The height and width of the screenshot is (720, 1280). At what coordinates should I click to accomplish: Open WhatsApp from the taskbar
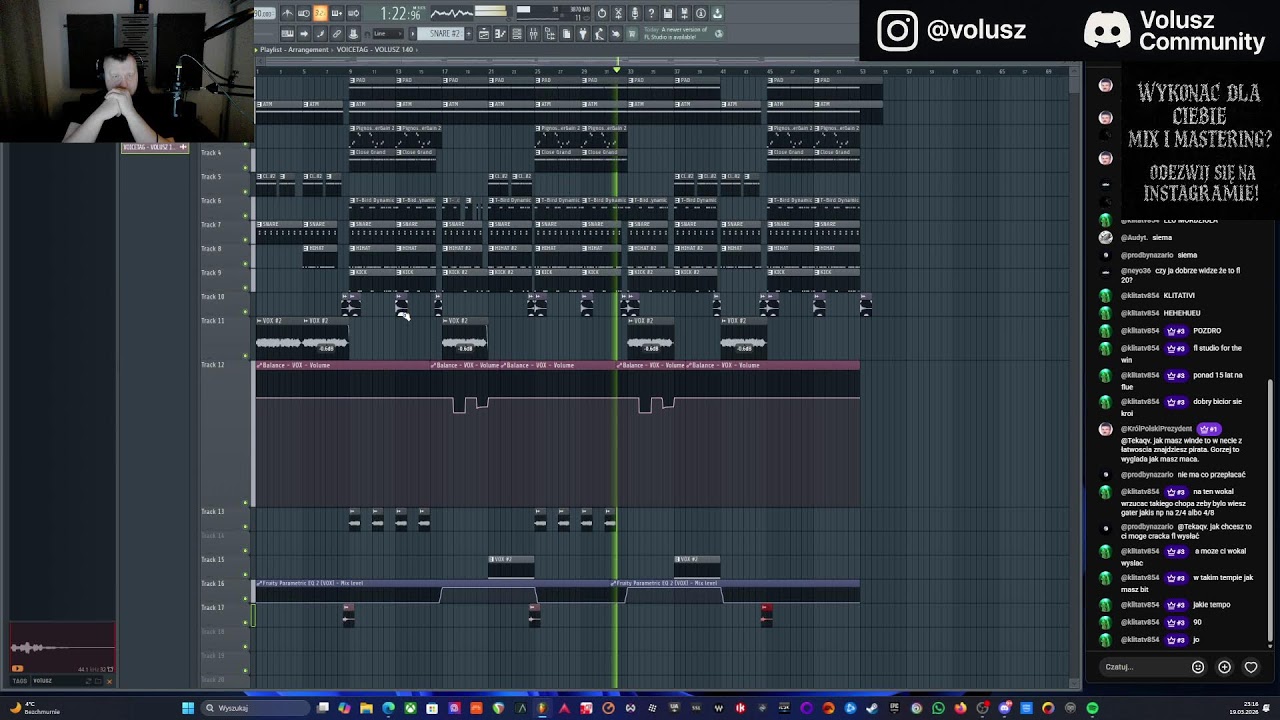(938, 708)
